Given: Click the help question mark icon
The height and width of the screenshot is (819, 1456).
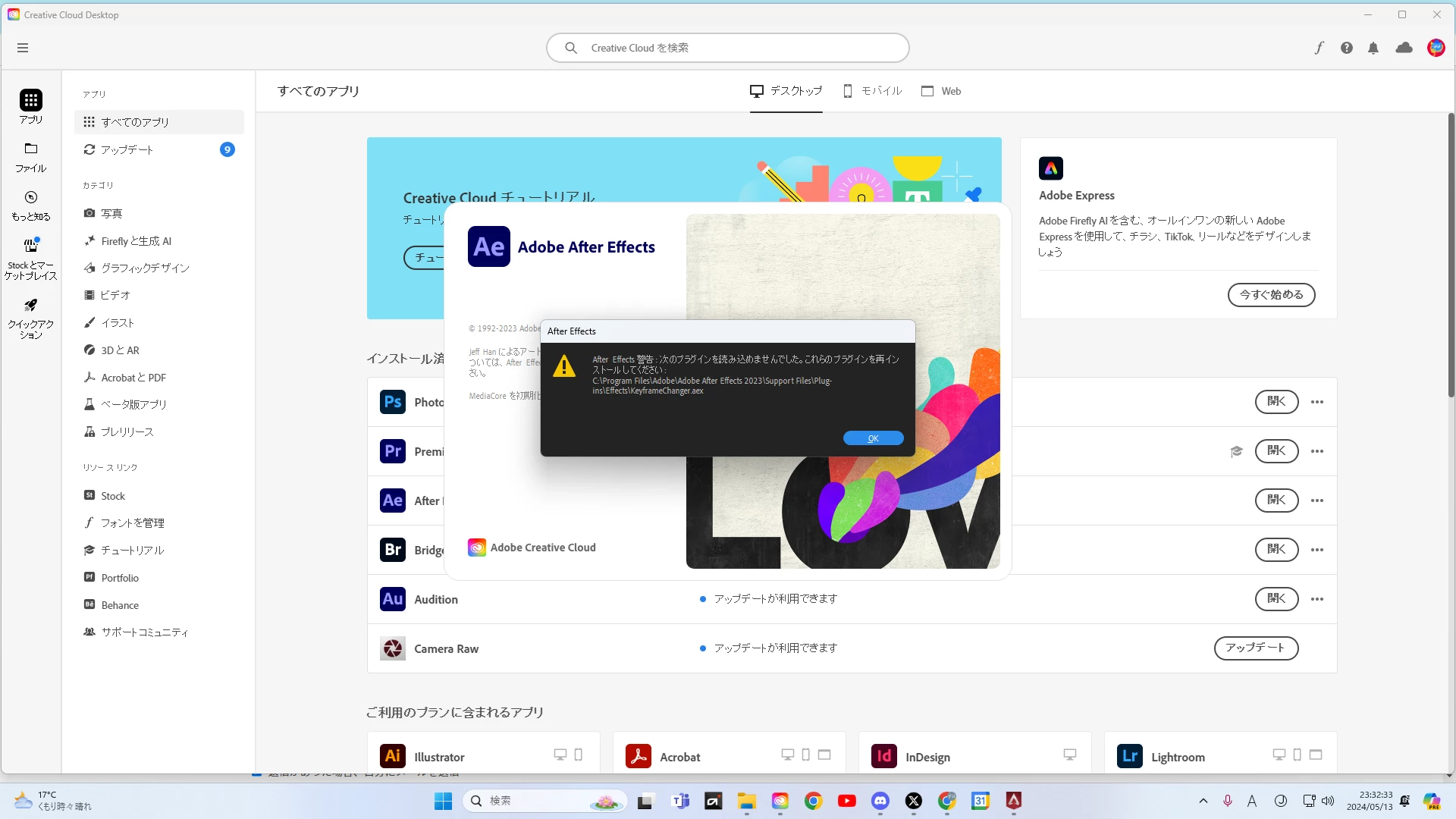Looking at the screenshot, I should 1346,48.
